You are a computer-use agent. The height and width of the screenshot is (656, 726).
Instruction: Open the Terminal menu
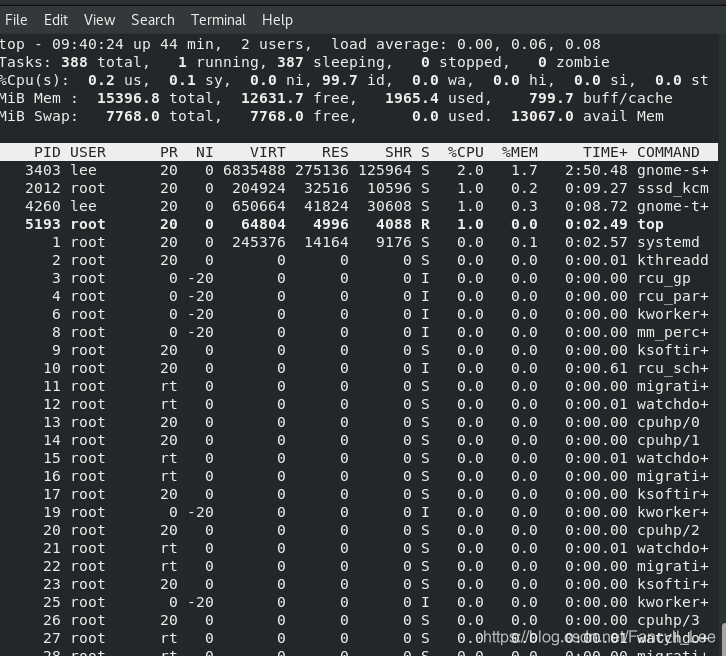pyautogui.click(x=218, y=20)
